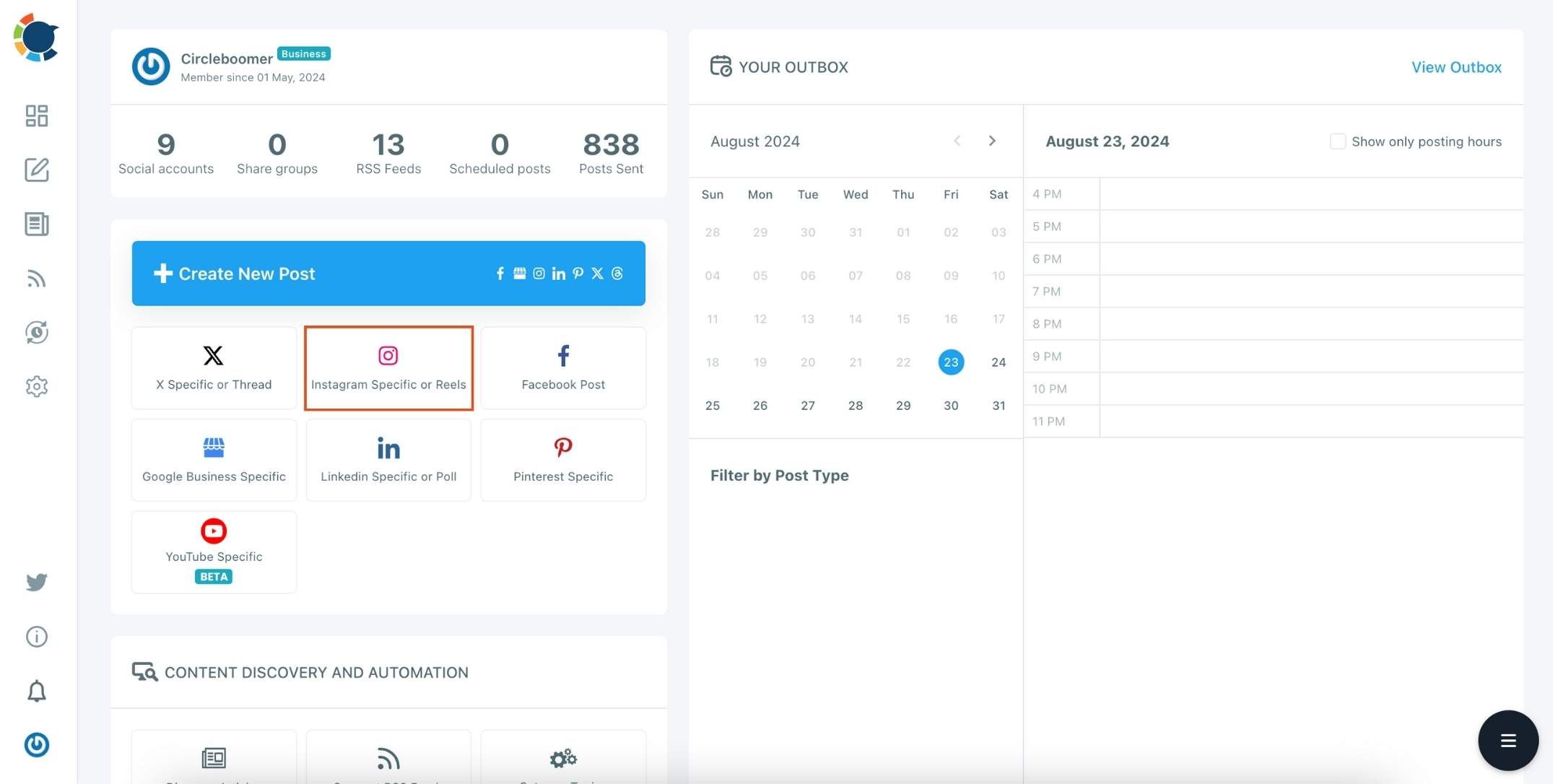This screenshot has width=1553, height=784.
Task: Click the Facebook Post icon option
Action: click(563, 367)
